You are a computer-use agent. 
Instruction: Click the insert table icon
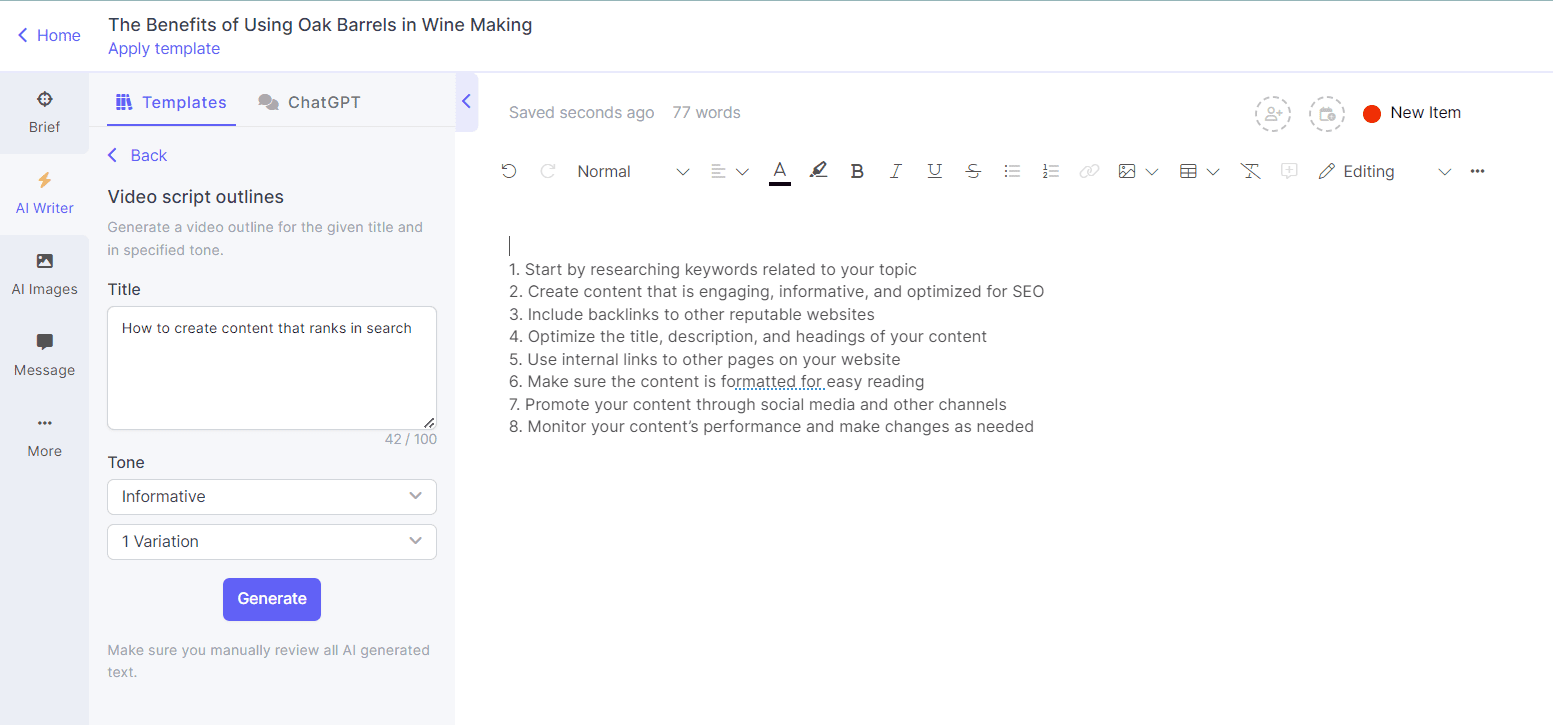click(1188, 171)
